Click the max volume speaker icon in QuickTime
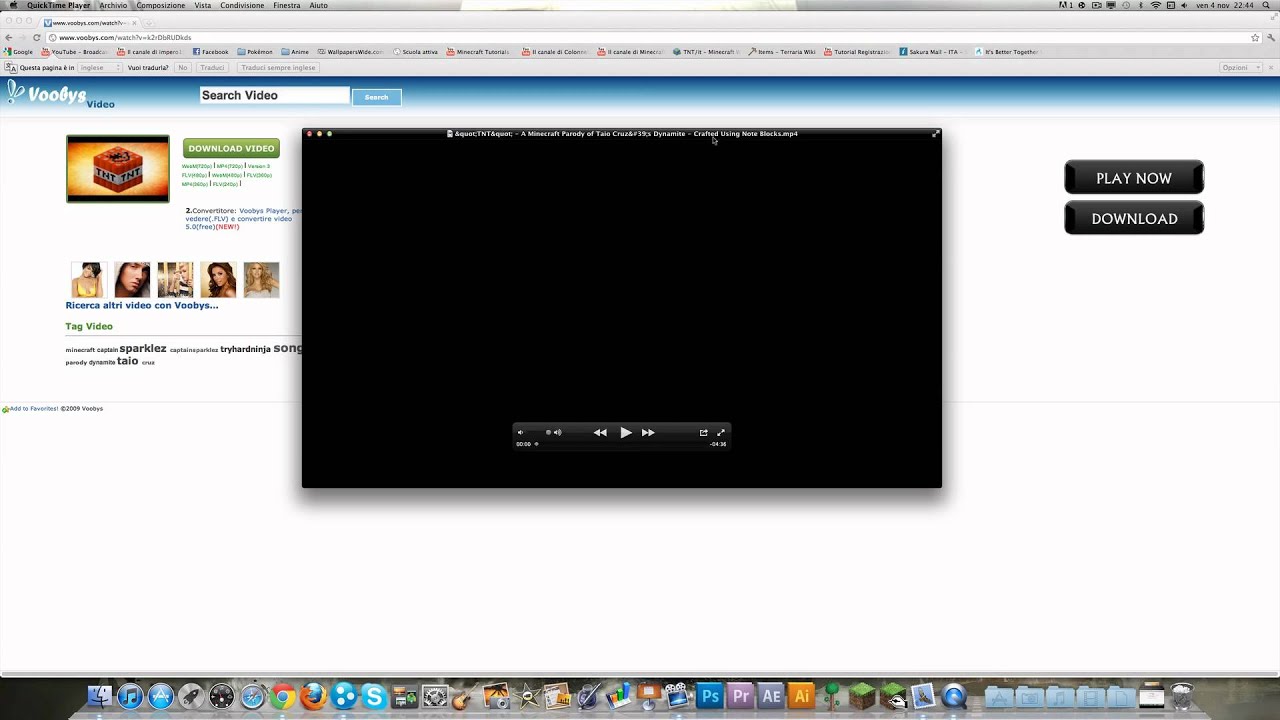The width and height of the screenshot is (1280, 720). click(558, 433)
